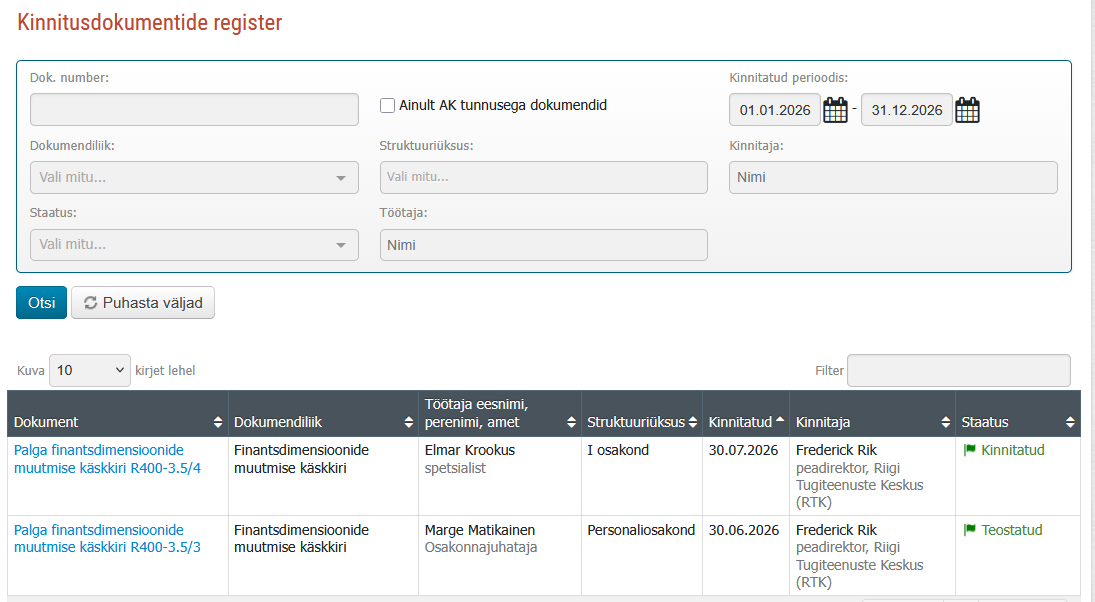This screenshot has width=1095, height=602.
Task: Click Puhasta väljad reset button
Action: (143, 302)
